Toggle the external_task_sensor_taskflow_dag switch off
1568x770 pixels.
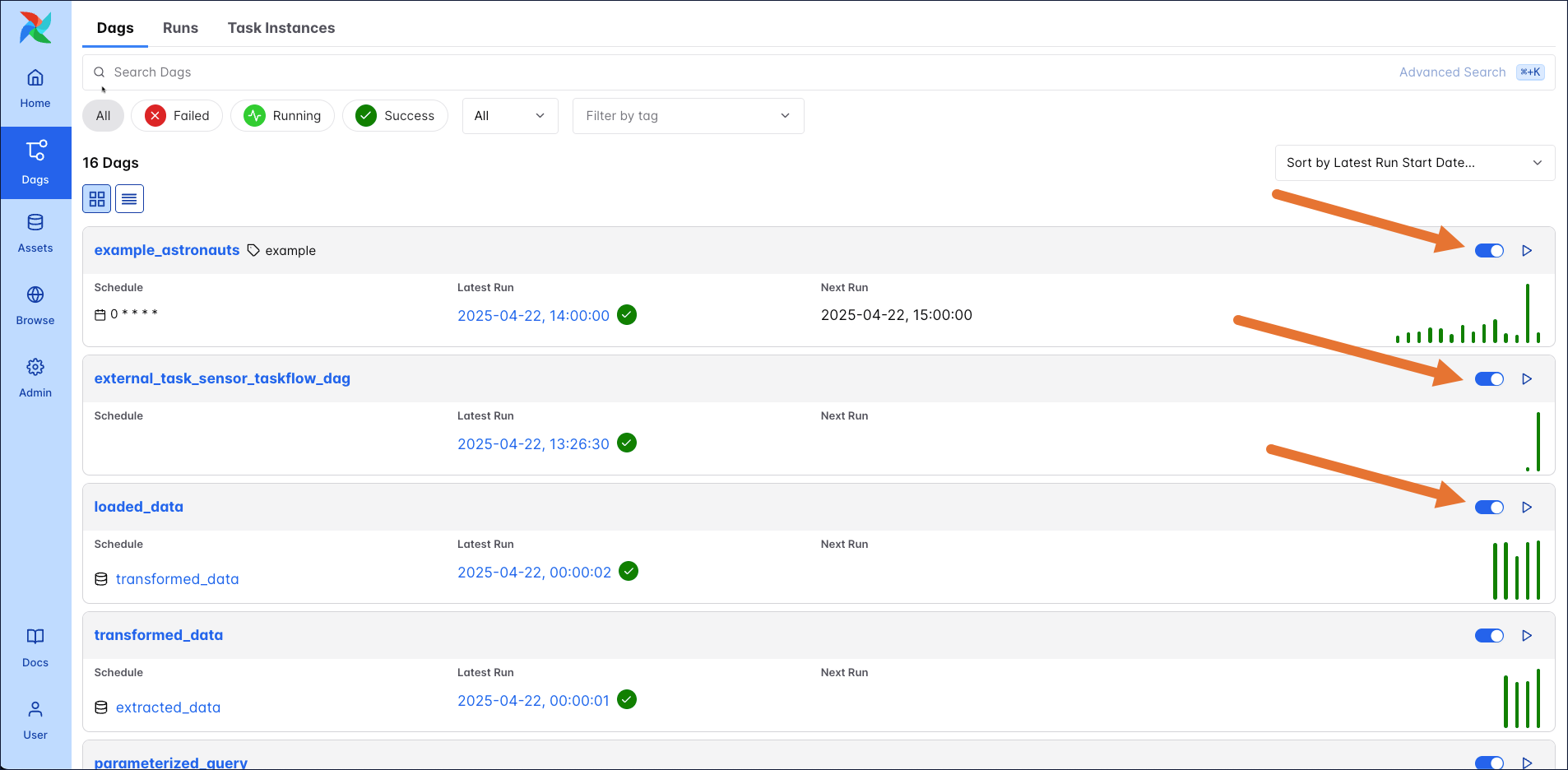[x=1489, y=379]
